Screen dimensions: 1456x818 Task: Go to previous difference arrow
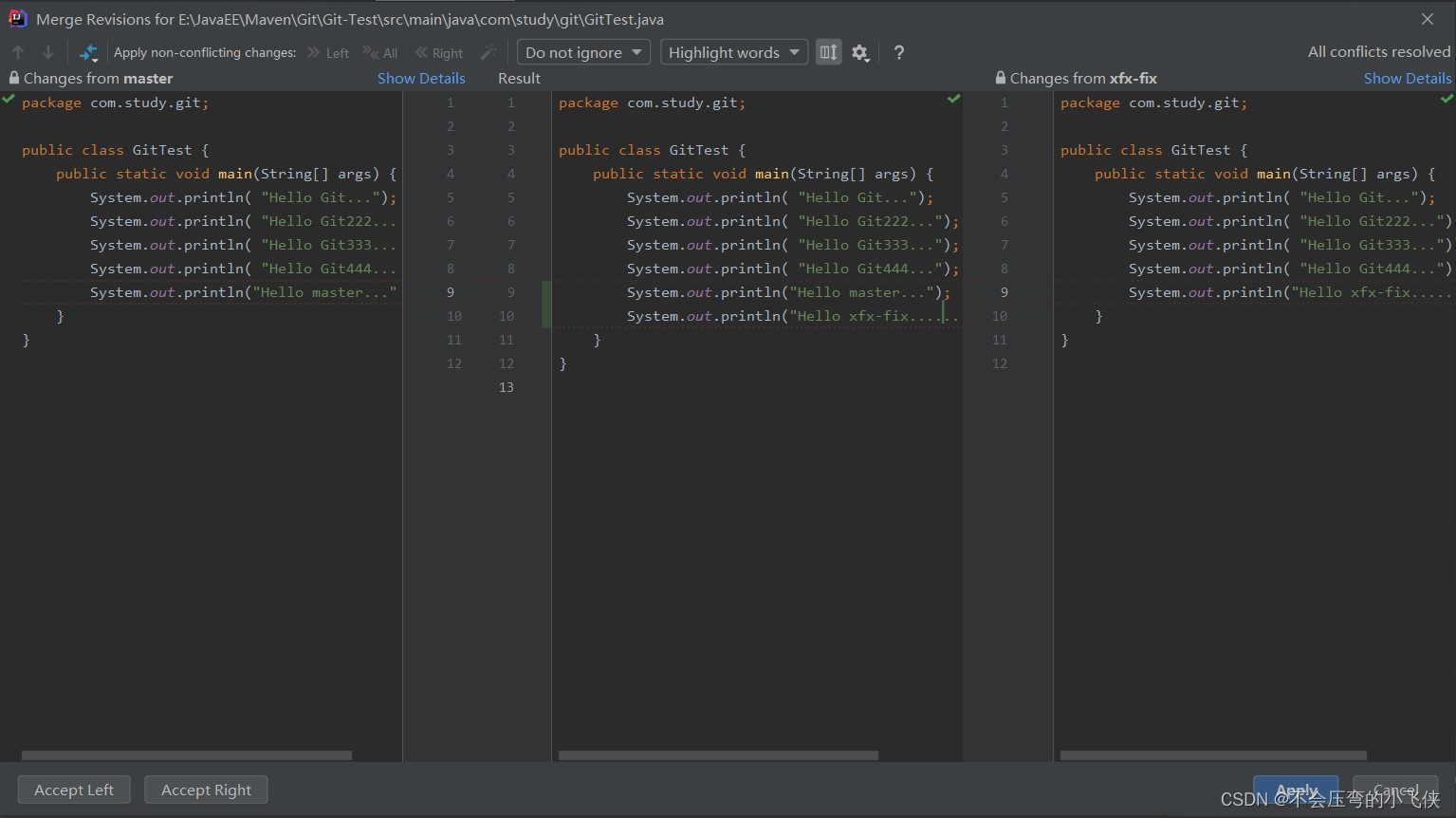coord(18,52)
